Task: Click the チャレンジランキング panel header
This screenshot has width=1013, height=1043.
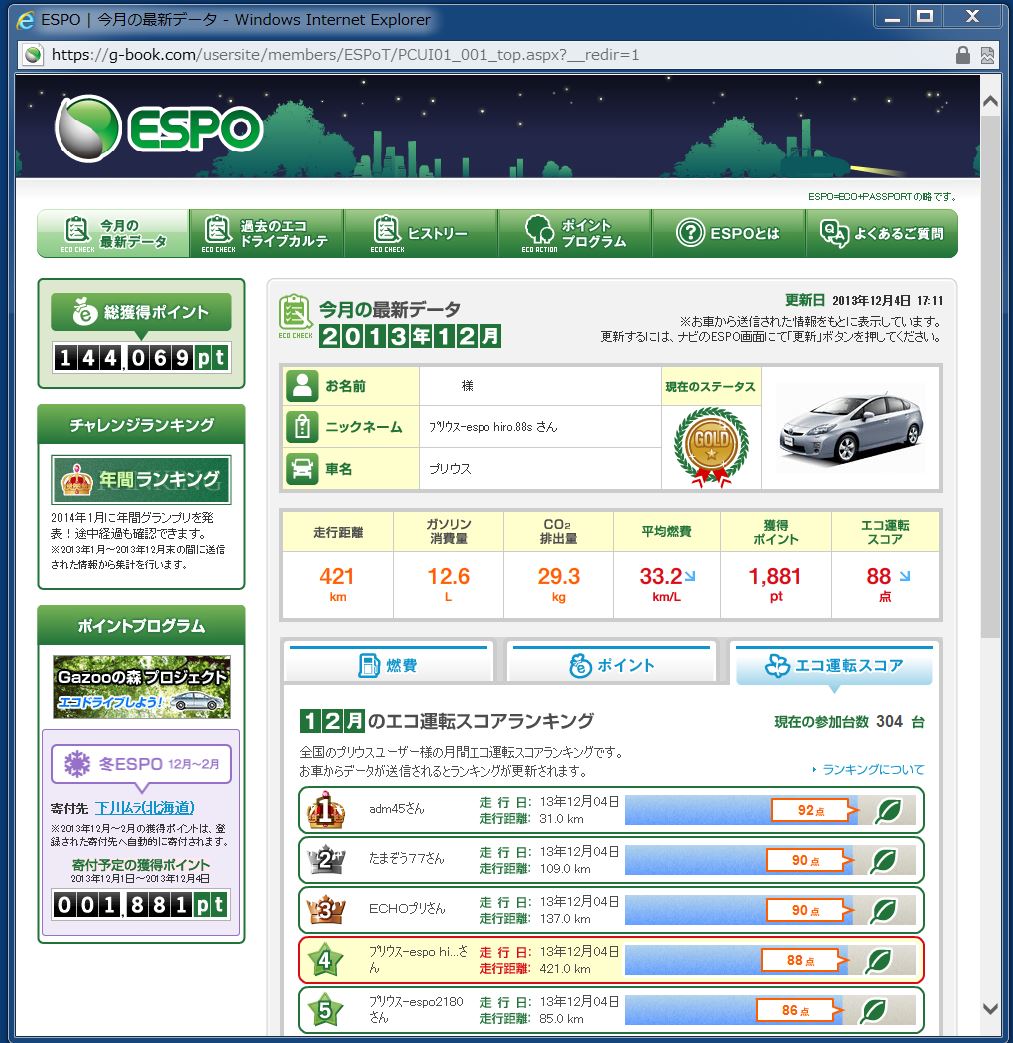Action: click(141, 424)
